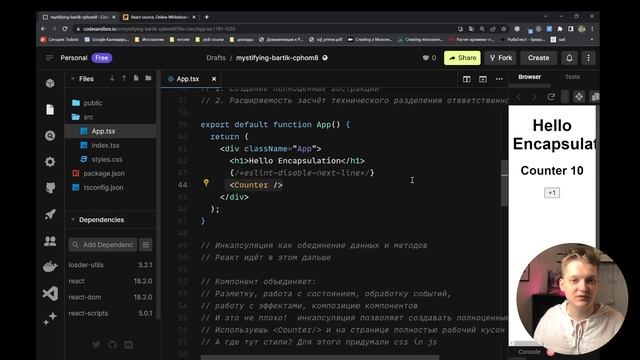Open the notifications bell
This screenshot has width=640, height=360.
[x=569, y=58]
